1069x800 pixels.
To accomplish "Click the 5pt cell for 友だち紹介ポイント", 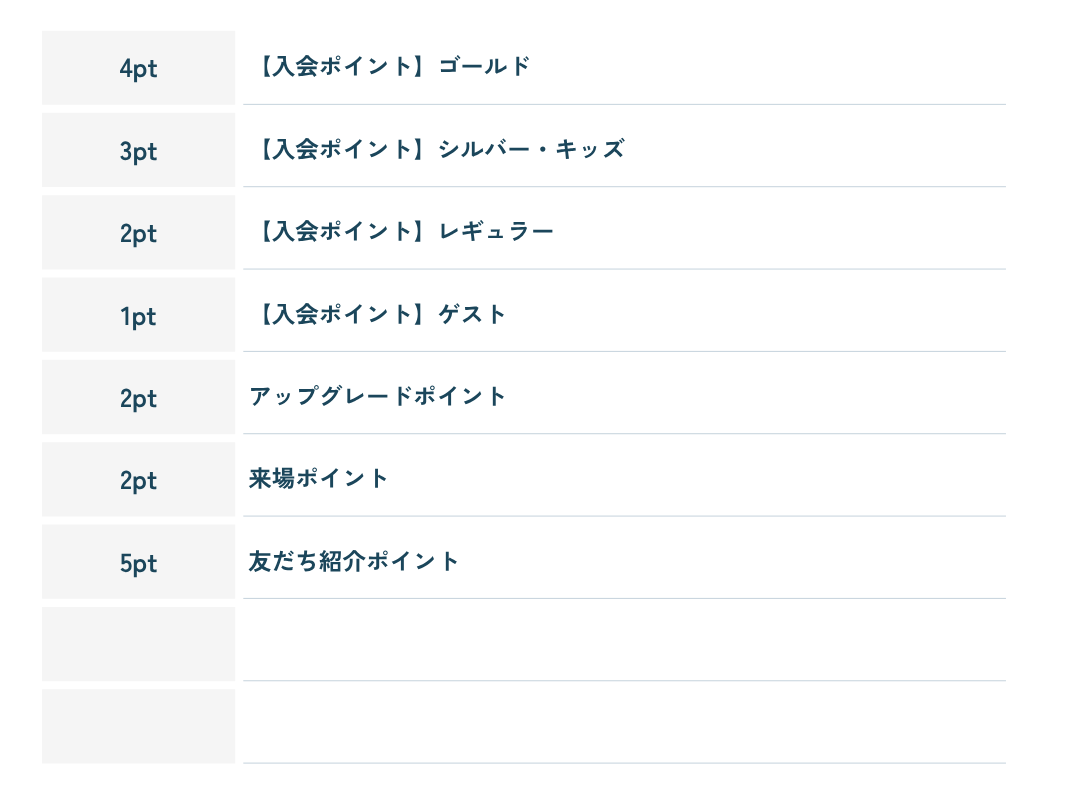I will (x=138, y=563).
